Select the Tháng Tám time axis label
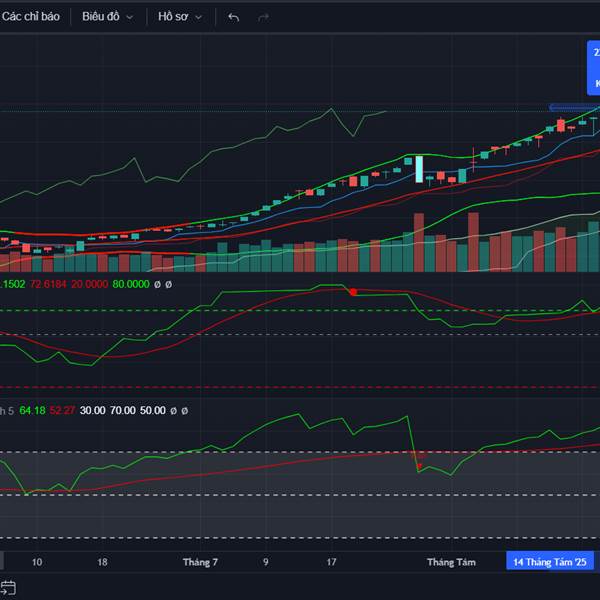The height and width of the screenshot is (600, 600). point(451,562)
